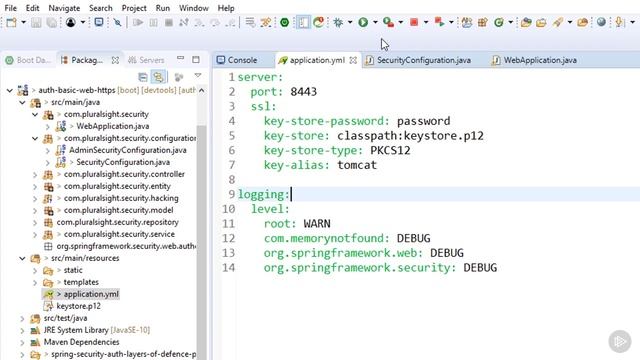Maximize the Package Explorer panel
The image size is (640, 360).
click(196, 60)
